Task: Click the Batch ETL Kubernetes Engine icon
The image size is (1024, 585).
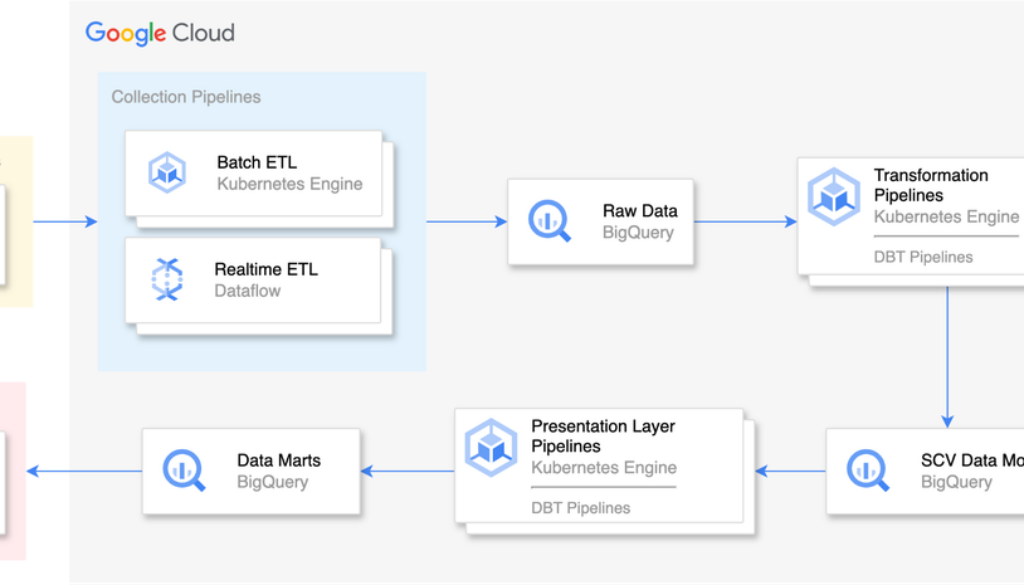Action: (167, 172)
